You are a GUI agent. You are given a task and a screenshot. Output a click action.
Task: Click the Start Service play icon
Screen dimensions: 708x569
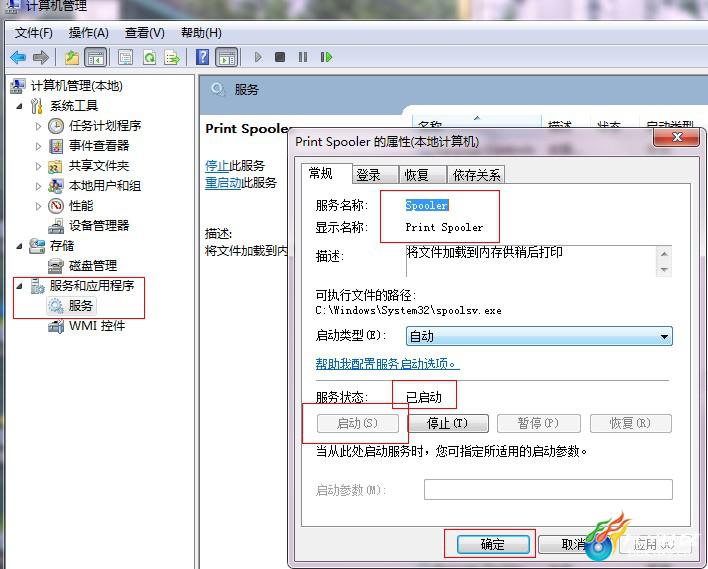258,57
